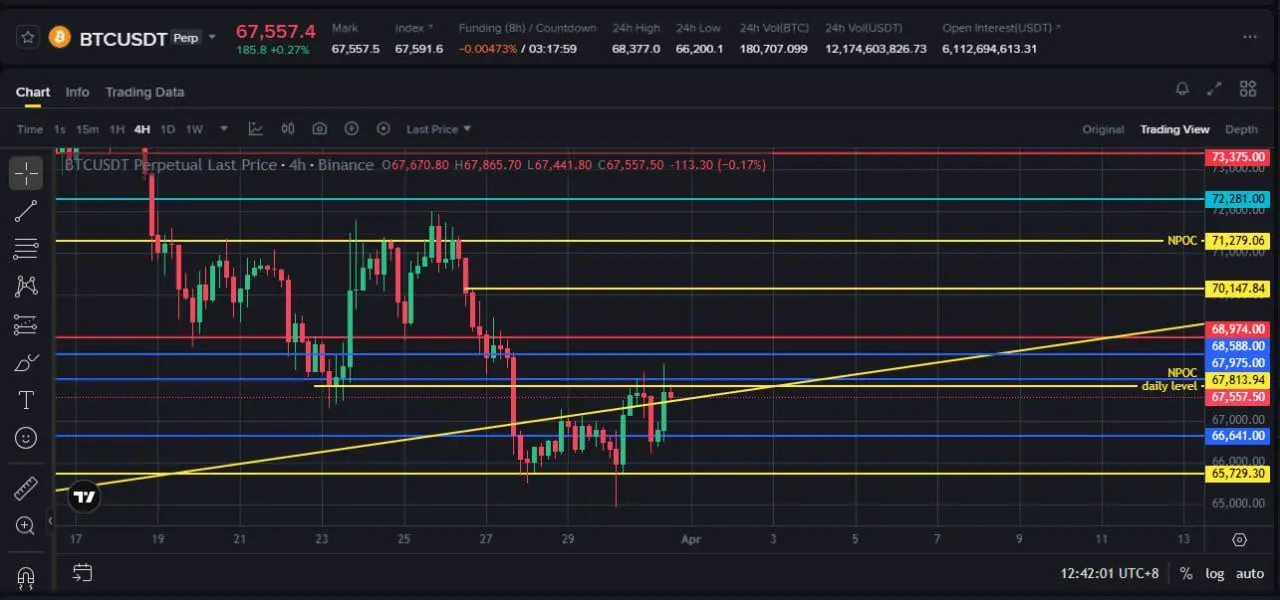Screen dimensions: 1280x600
Task: Click the Funding (8h) / Countdown label
Action: (527, 28)
